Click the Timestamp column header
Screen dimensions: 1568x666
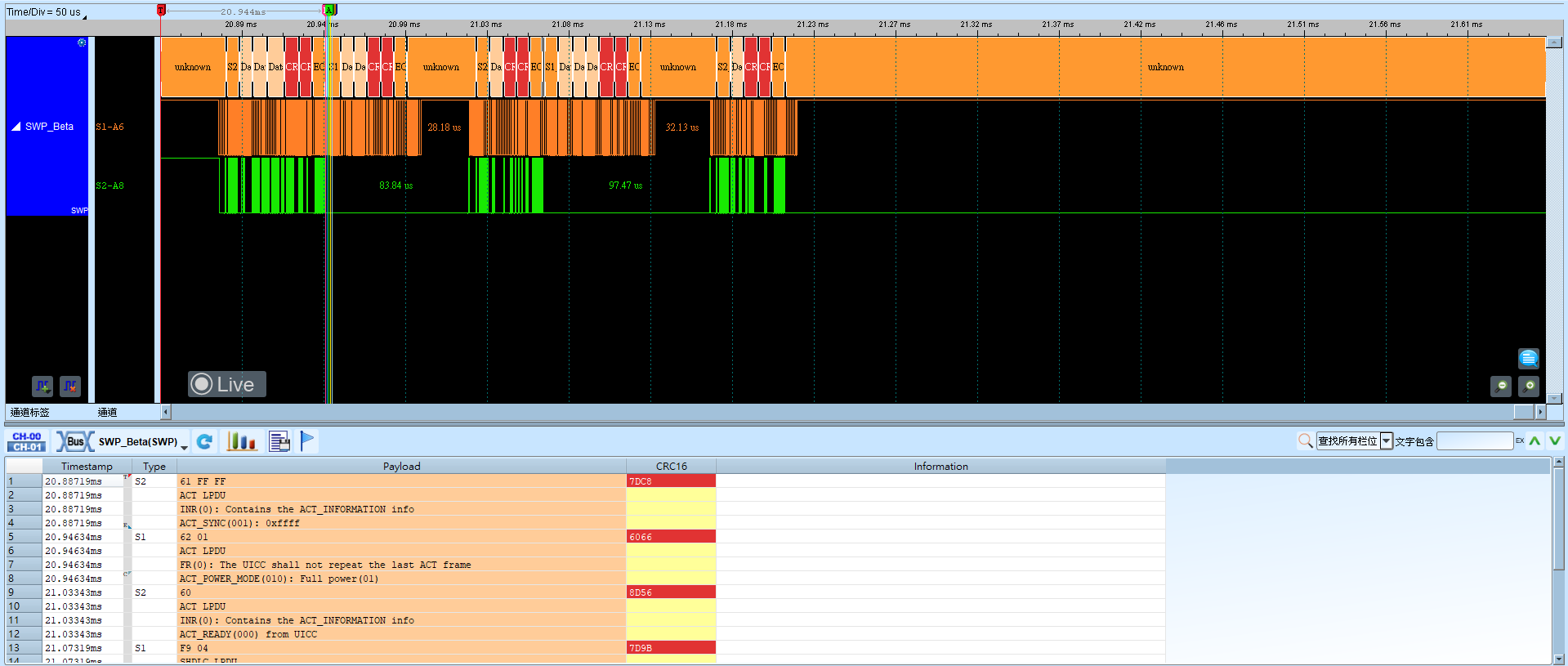pos(87,466)
